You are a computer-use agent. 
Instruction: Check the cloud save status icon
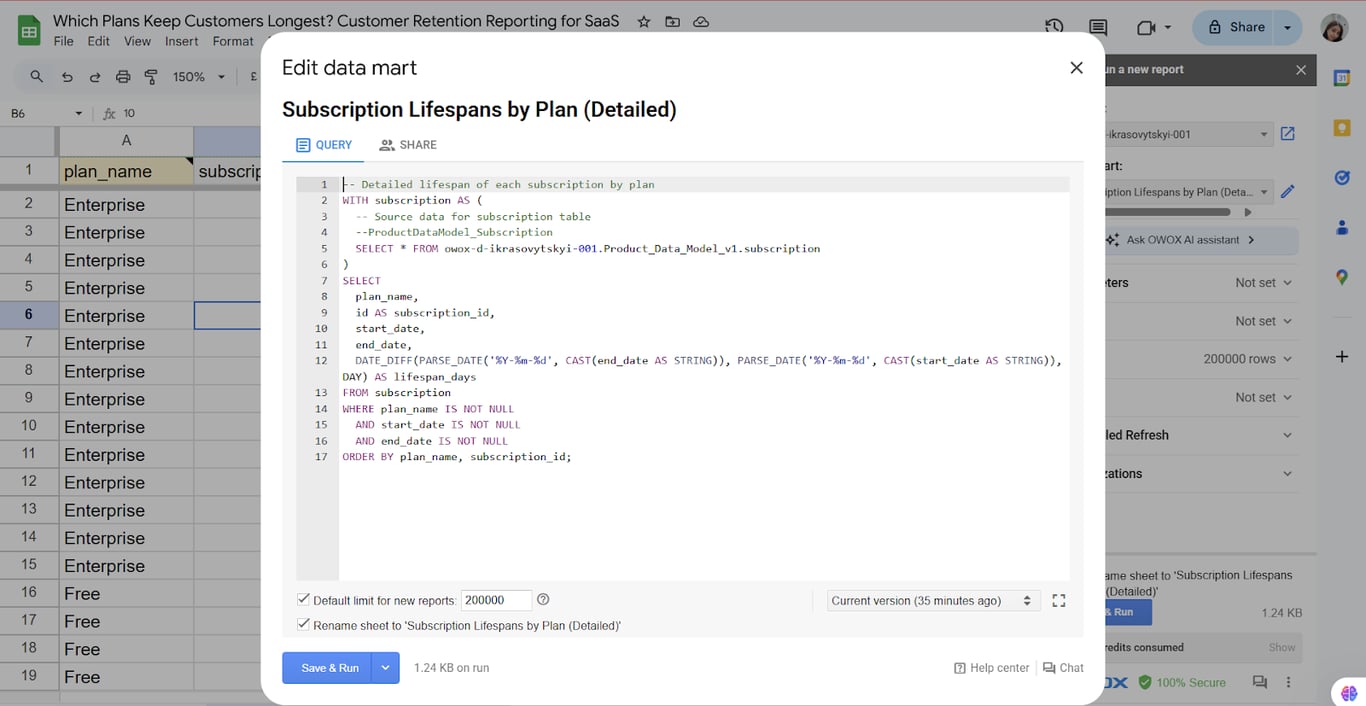701,21
